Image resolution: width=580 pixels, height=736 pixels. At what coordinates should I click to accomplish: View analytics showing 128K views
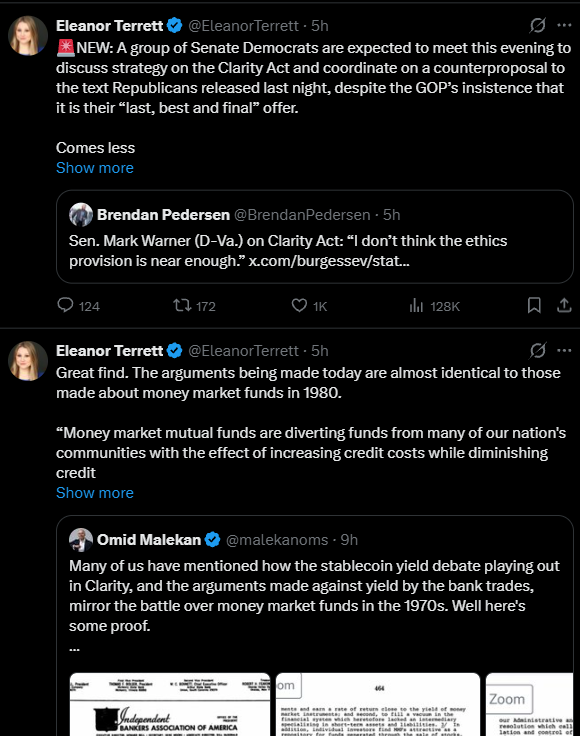coord(416,306)
